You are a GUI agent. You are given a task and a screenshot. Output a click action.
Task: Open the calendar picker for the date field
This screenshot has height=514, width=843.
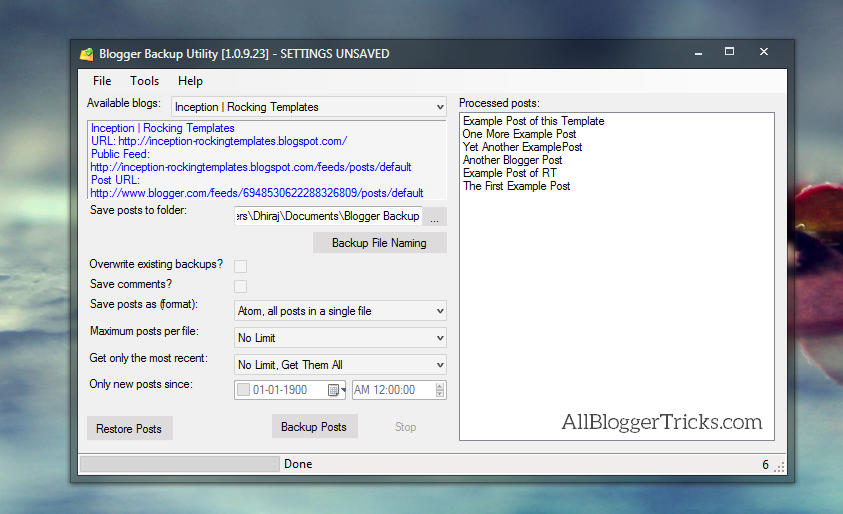pyautogui.click(x=335, y=390)
